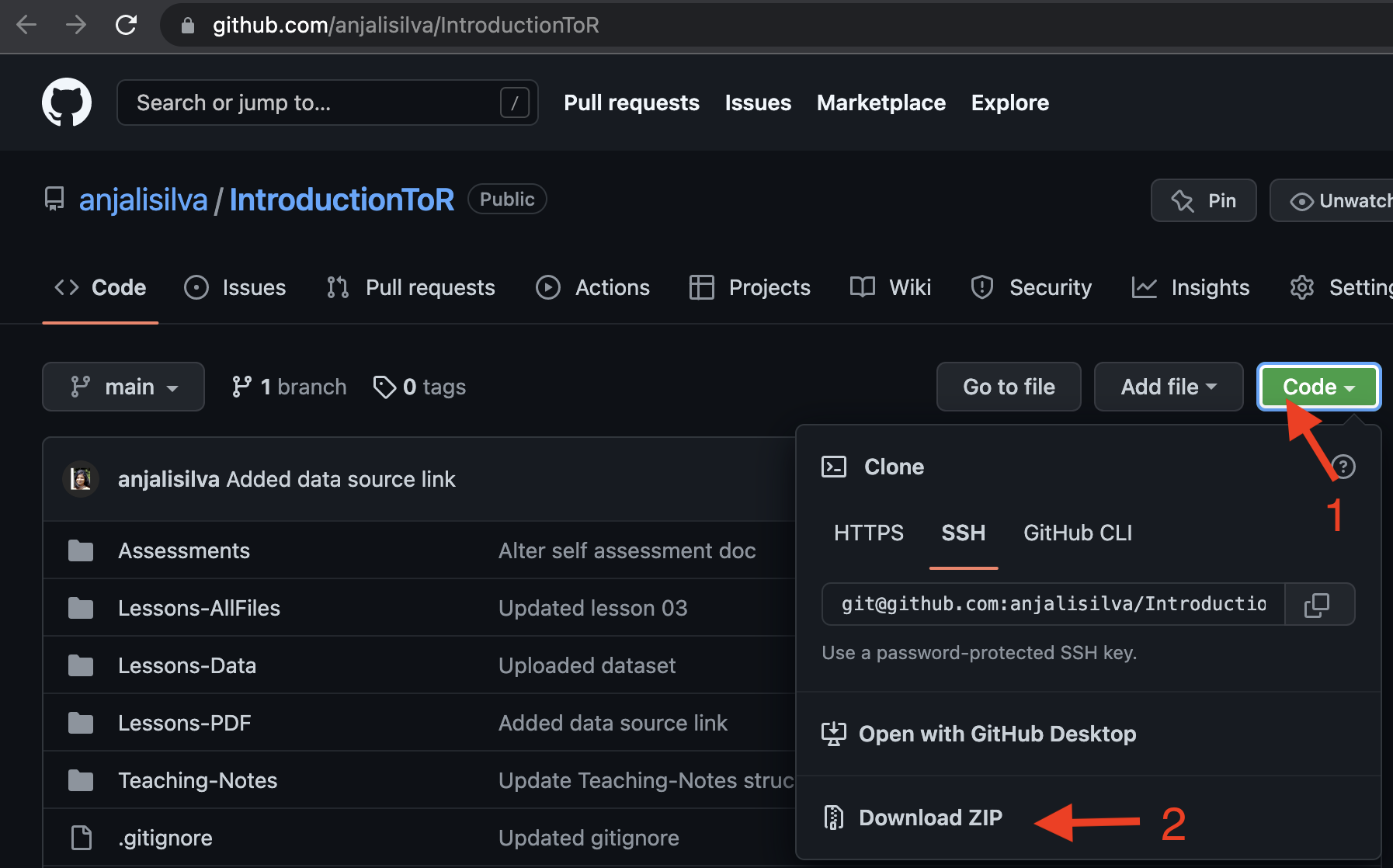This screenshot has width=1393, height=868.
Task: Toggle the green Code dropdown button
Action: [1318, 387]
